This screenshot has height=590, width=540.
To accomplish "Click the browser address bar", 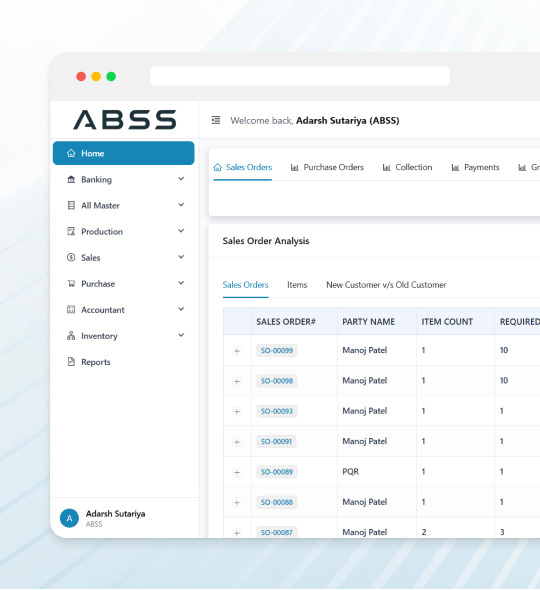I will 300,76.
